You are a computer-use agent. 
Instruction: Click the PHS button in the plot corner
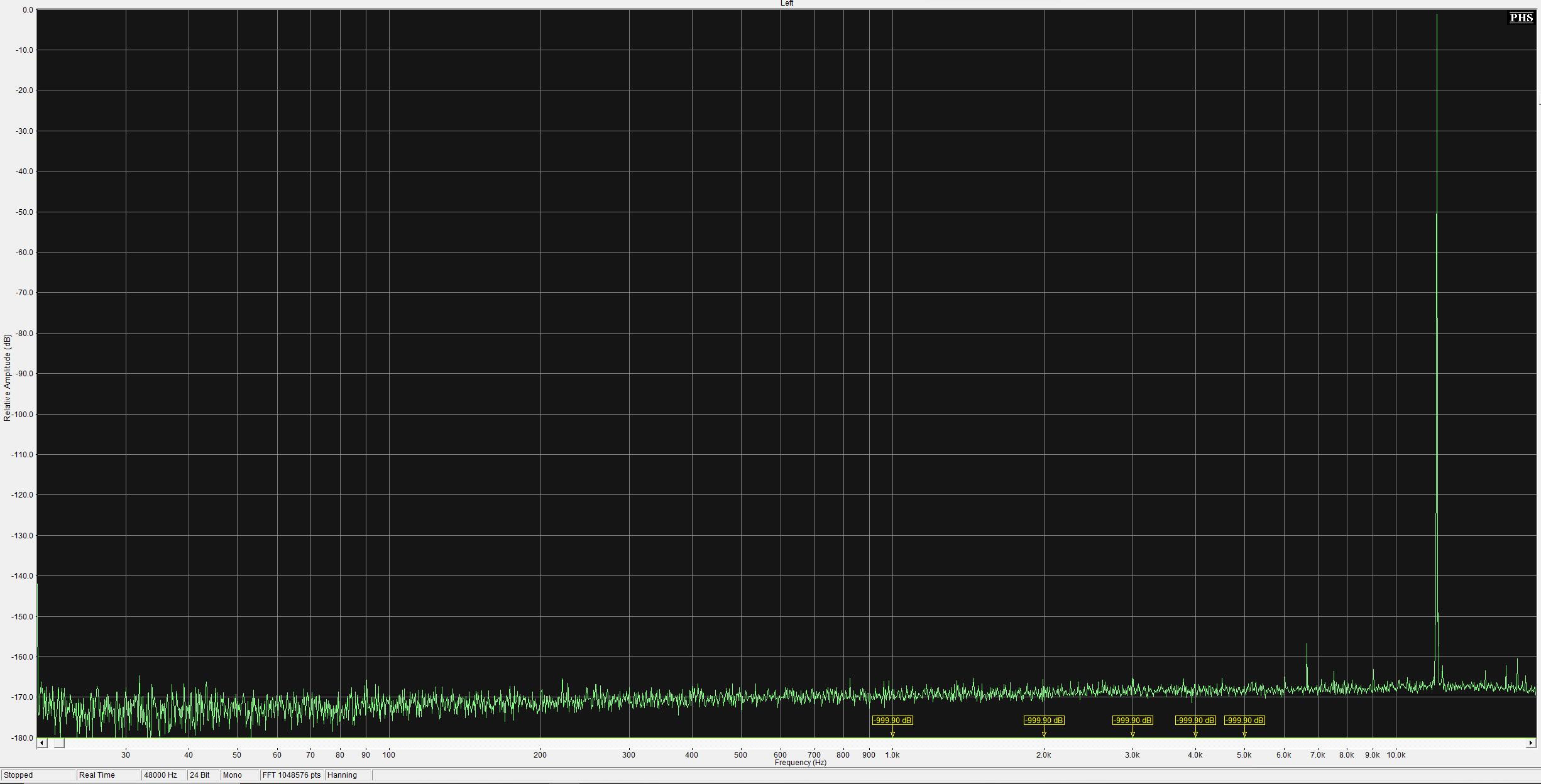pos(1521,18)
